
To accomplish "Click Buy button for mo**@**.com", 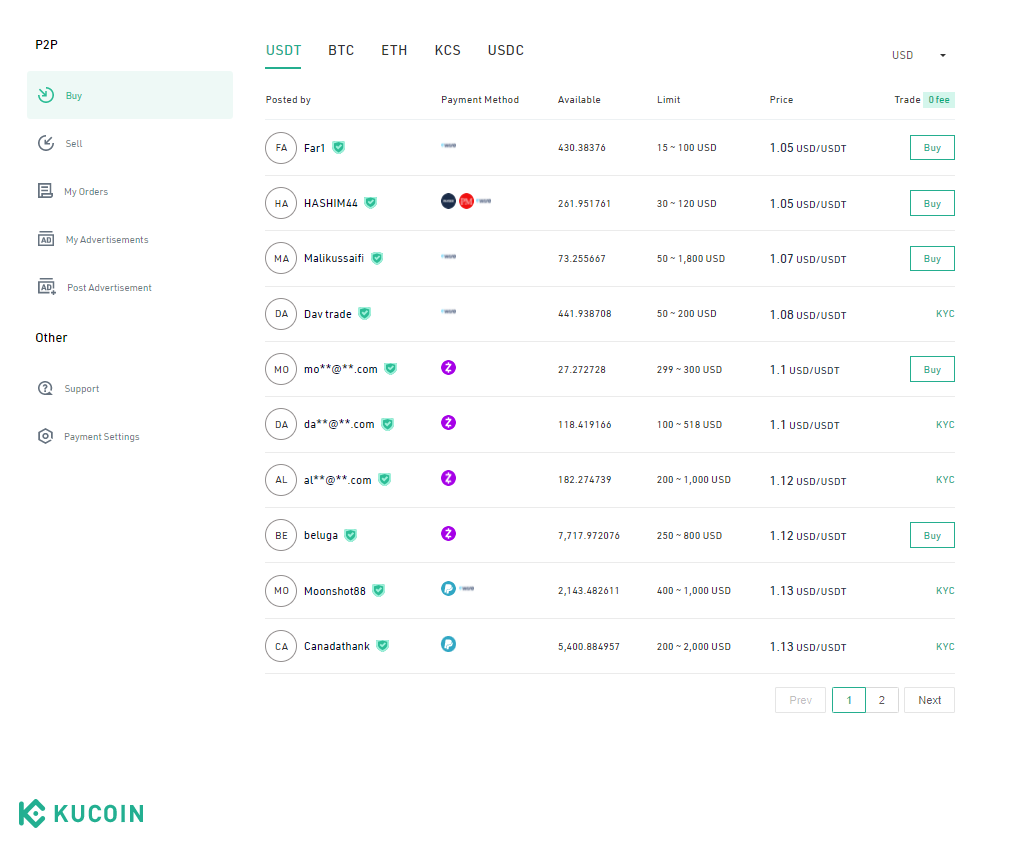I will click(x=932, y=369).
